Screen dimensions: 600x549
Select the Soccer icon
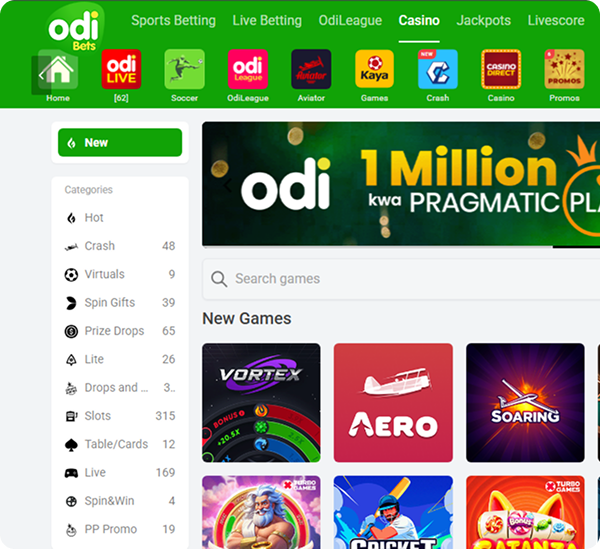click(x=184, y=69)
